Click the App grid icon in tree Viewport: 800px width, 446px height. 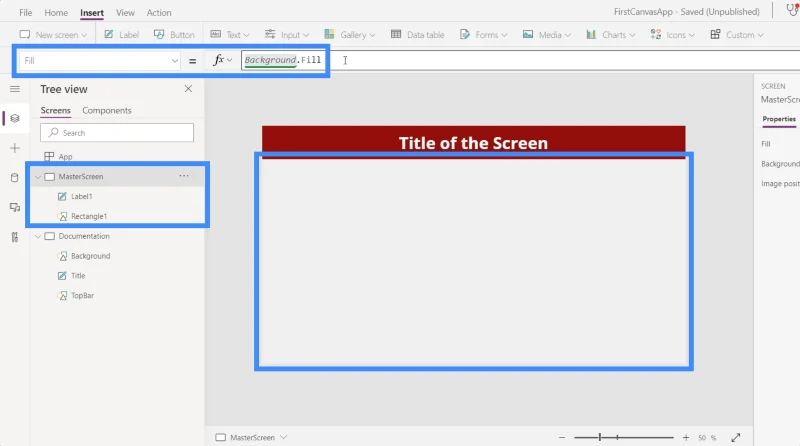coord(49,157)
